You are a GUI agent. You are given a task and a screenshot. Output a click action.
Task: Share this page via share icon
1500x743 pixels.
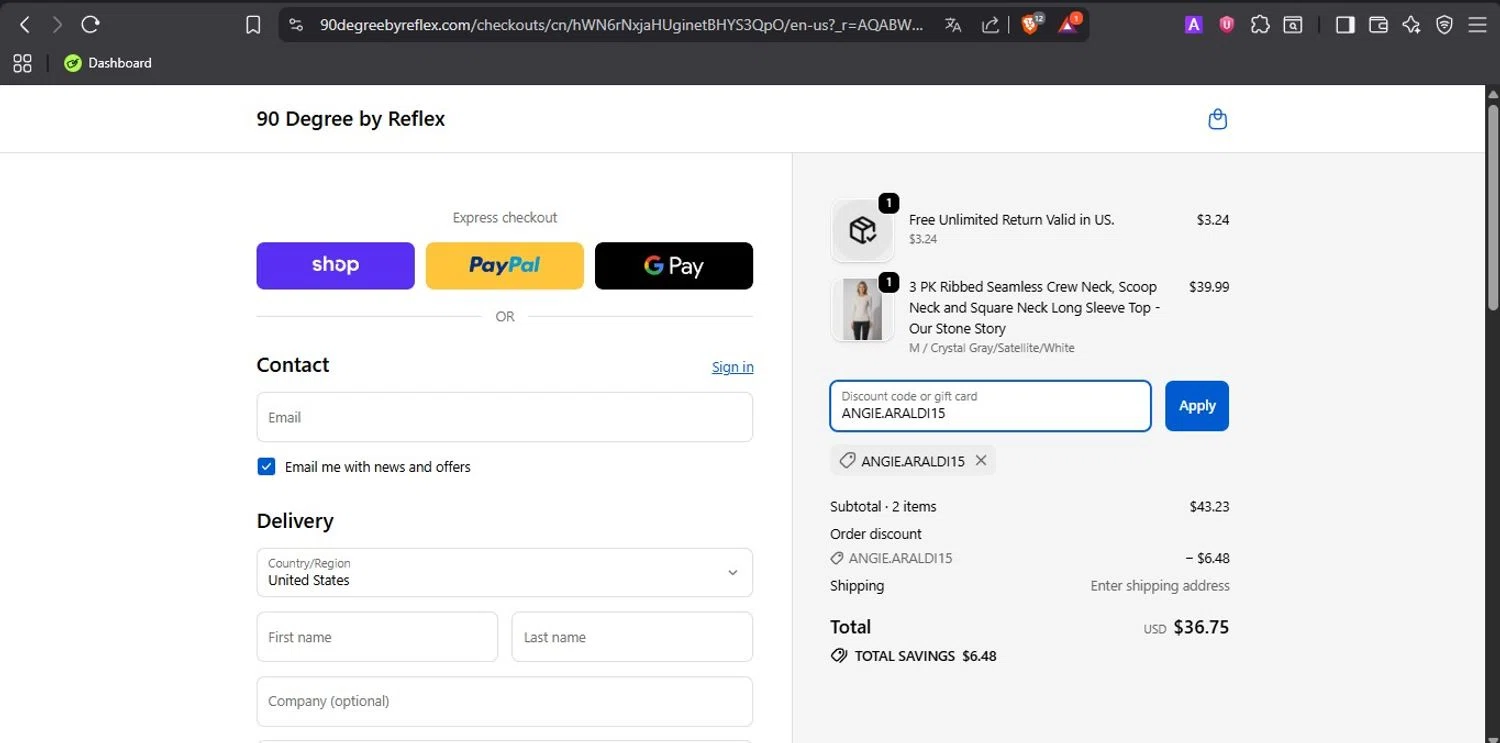(990, 25)
